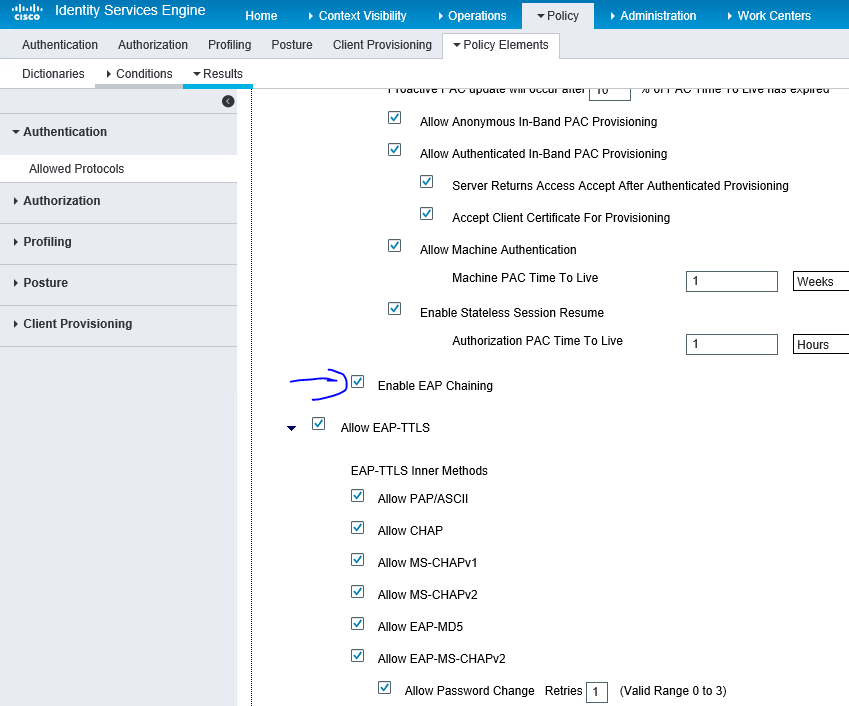The width and height of the screenshot is (849, 706).
Task: Switch to the Profiling policy tab
Action: tap(230, 45)
